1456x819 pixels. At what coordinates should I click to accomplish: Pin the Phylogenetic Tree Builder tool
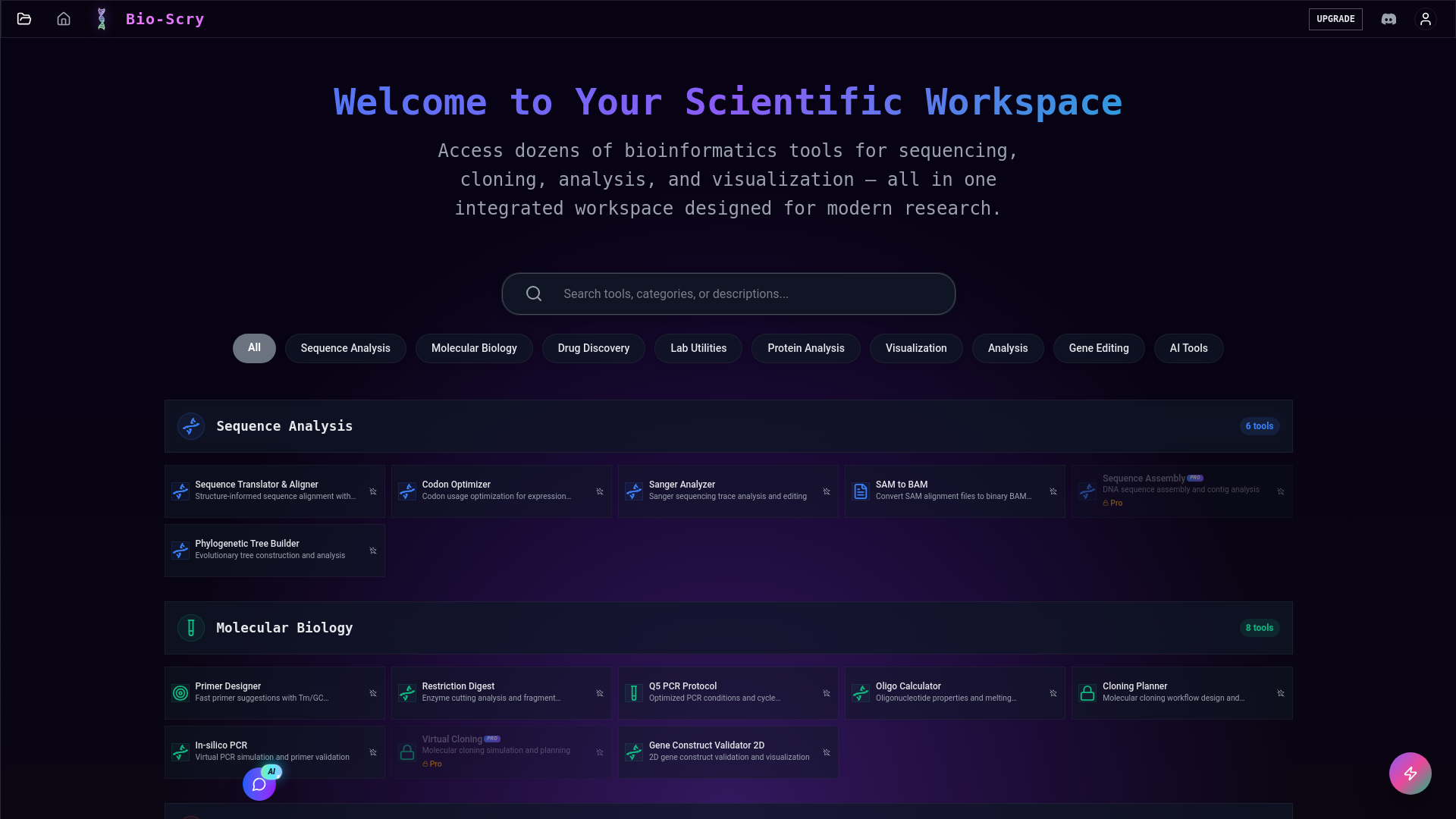pos(373,551)
